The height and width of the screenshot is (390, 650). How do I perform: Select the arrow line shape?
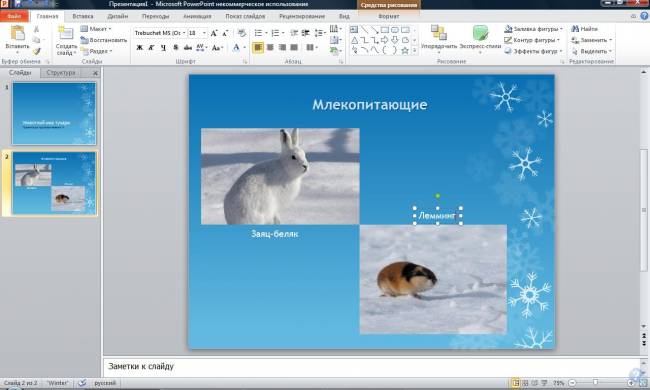coord(374,29)
